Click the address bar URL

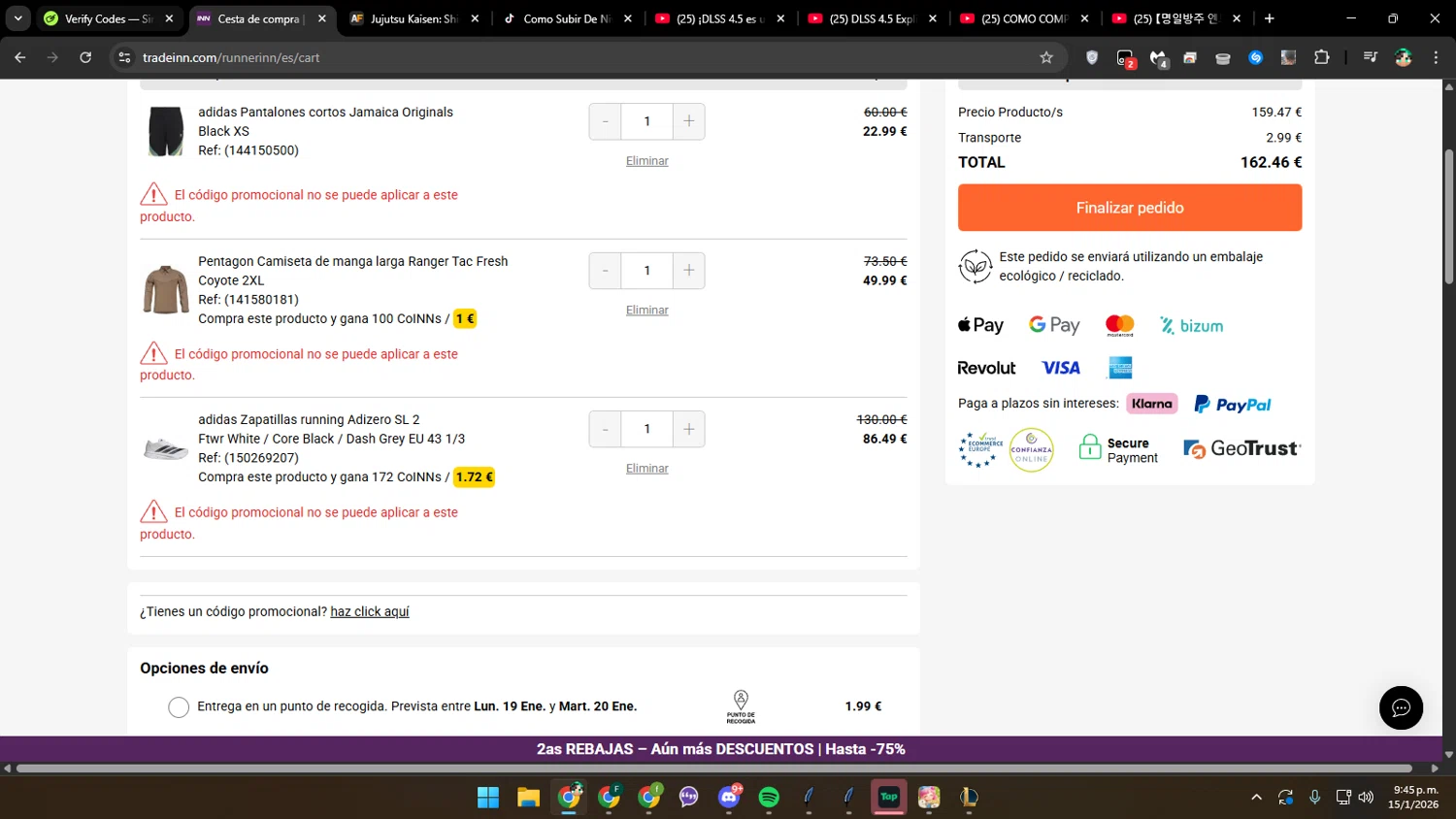tap(231, 57)
